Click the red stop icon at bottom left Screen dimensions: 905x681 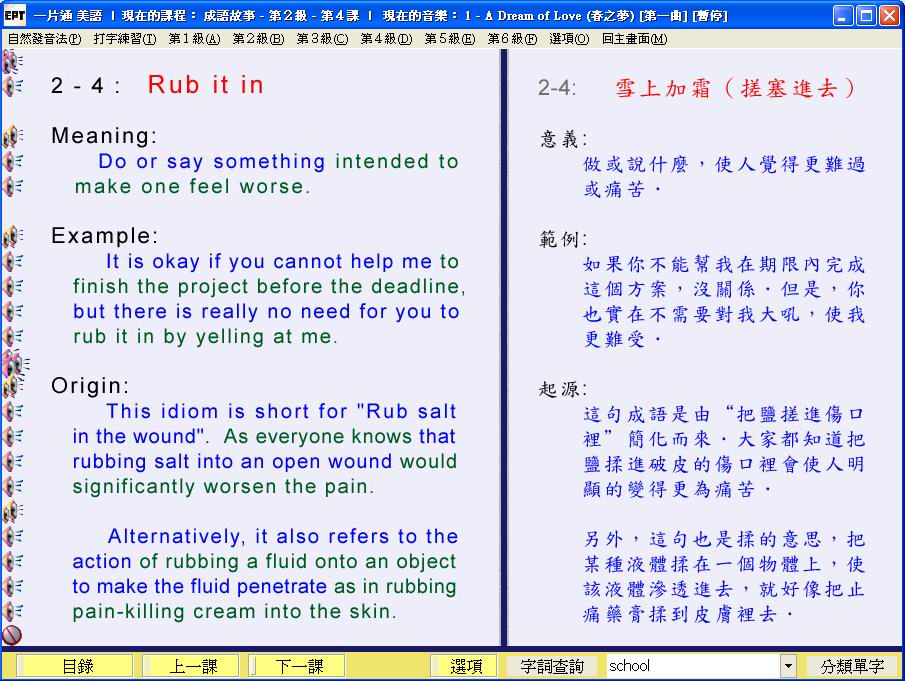point(12,634)
